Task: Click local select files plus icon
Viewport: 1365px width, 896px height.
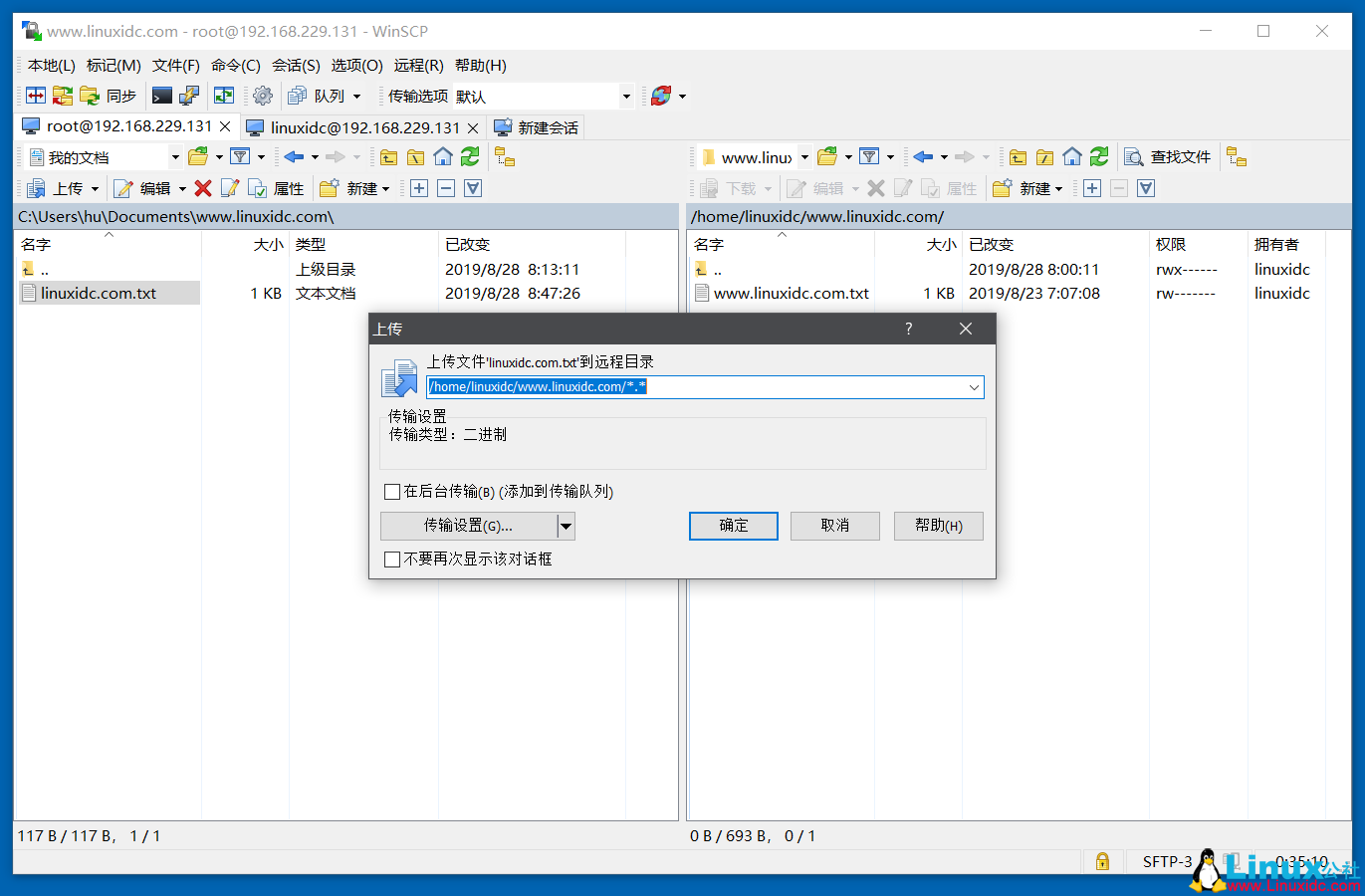Action: point(419,188)
